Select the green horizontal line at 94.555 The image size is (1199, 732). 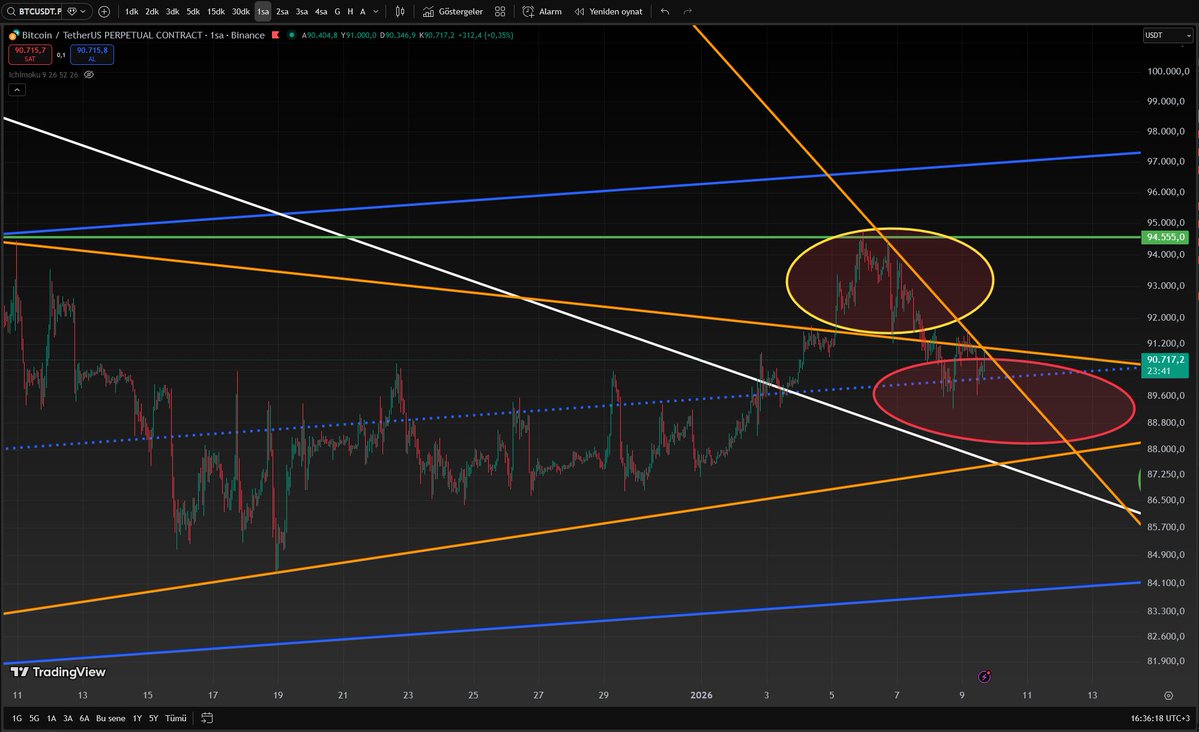[570, 237]
